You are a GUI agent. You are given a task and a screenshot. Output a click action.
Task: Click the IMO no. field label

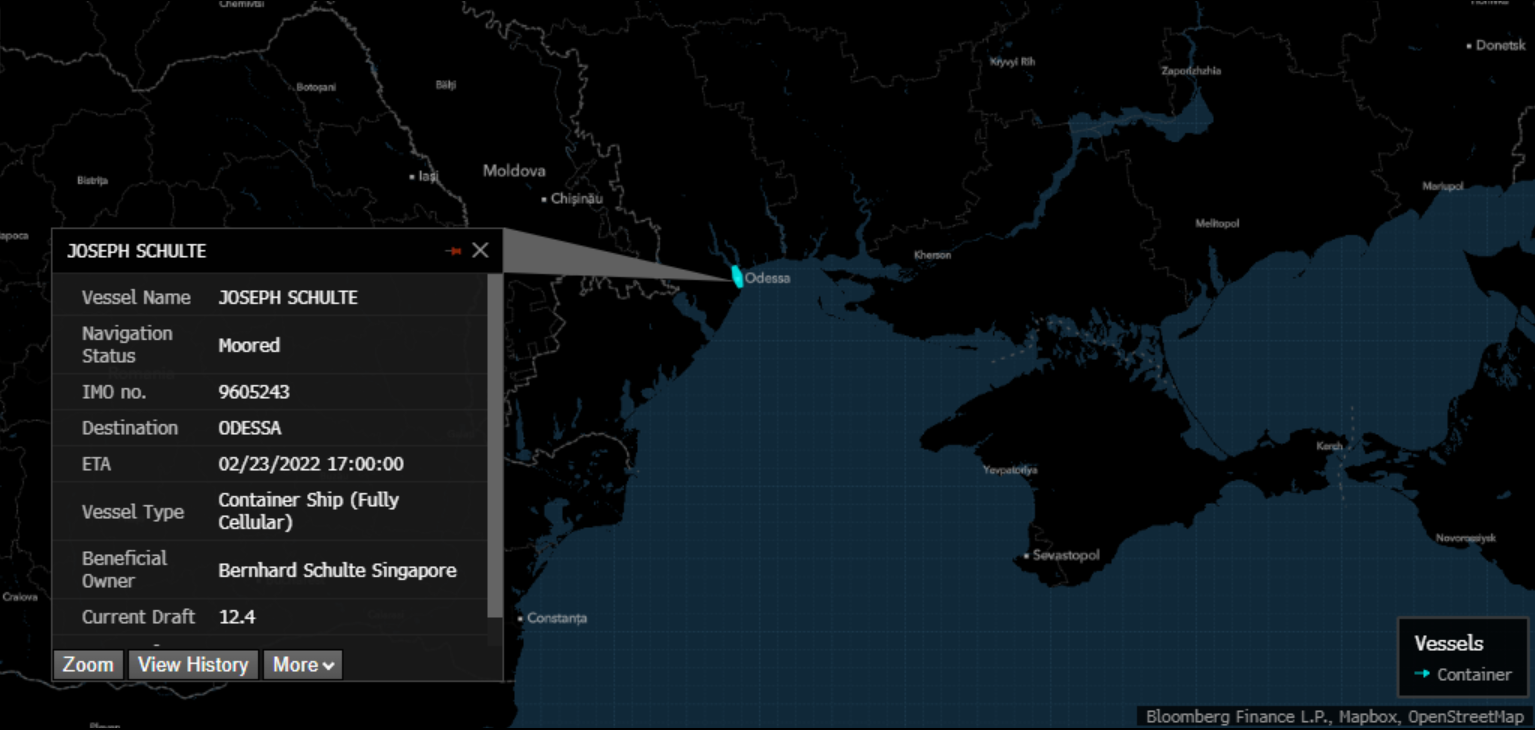(x=114, y=392)
